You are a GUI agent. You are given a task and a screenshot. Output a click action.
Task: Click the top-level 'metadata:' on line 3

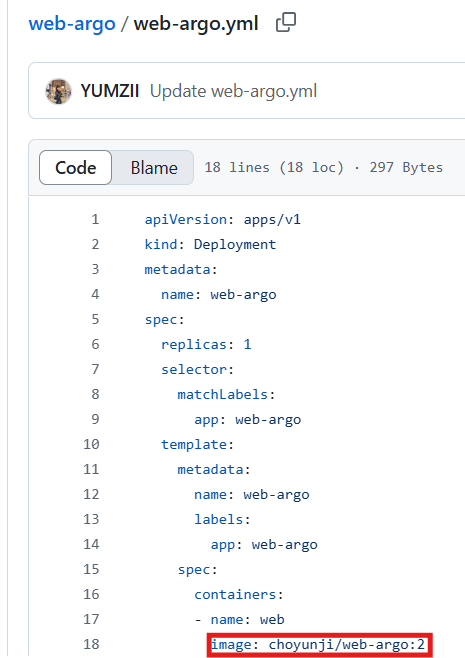pos(181,269)
